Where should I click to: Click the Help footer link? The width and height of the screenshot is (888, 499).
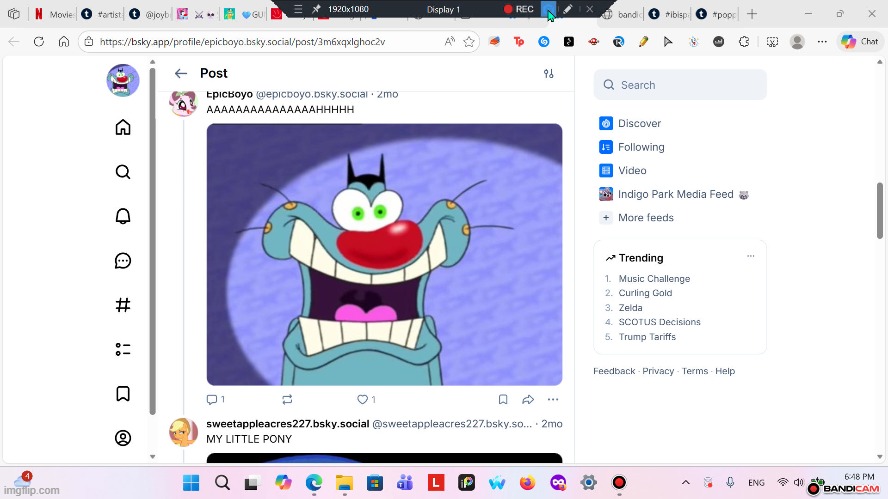tap(725, 371)
